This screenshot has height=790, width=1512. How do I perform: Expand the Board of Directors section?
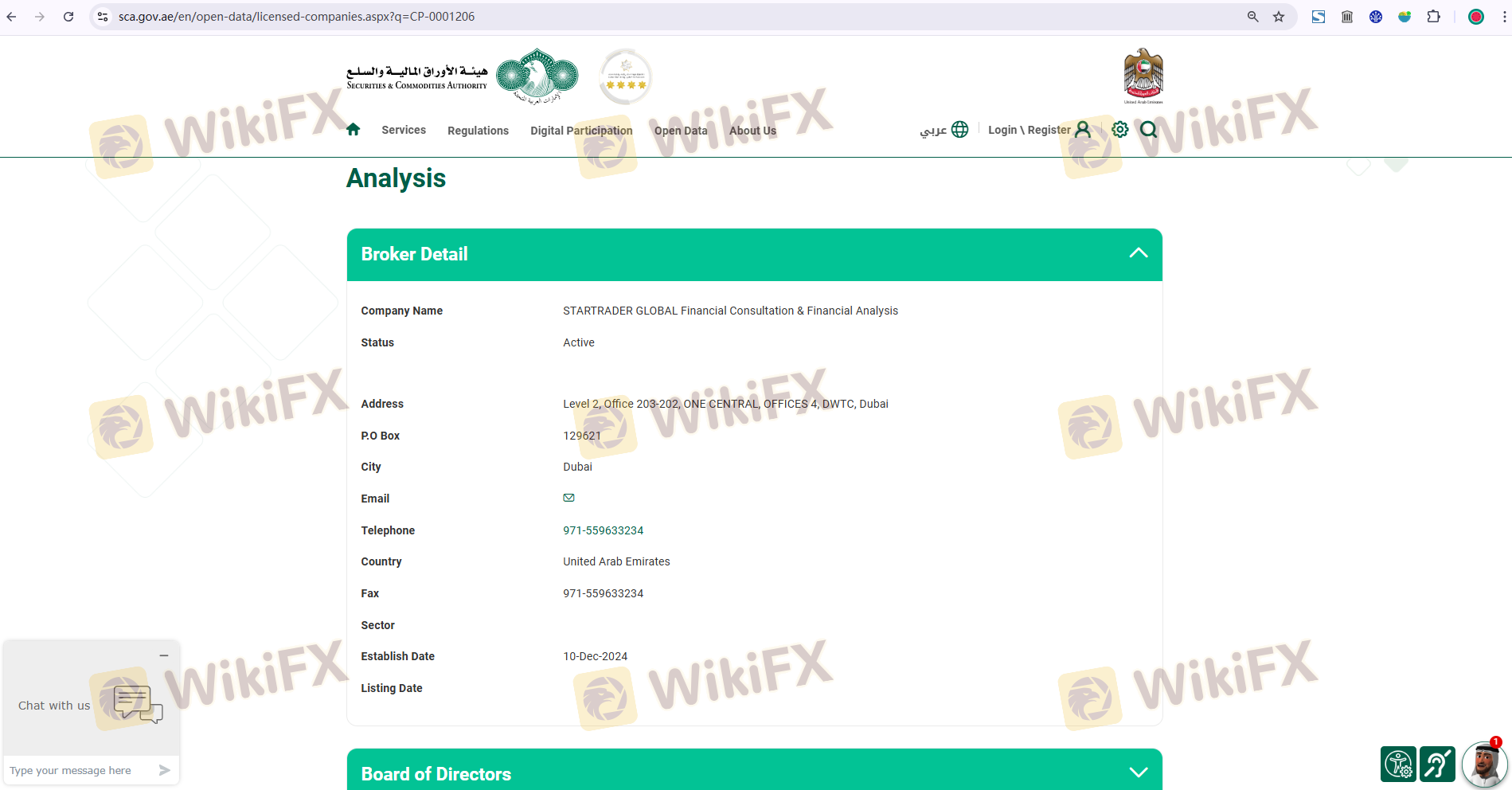click(1138, 772)
